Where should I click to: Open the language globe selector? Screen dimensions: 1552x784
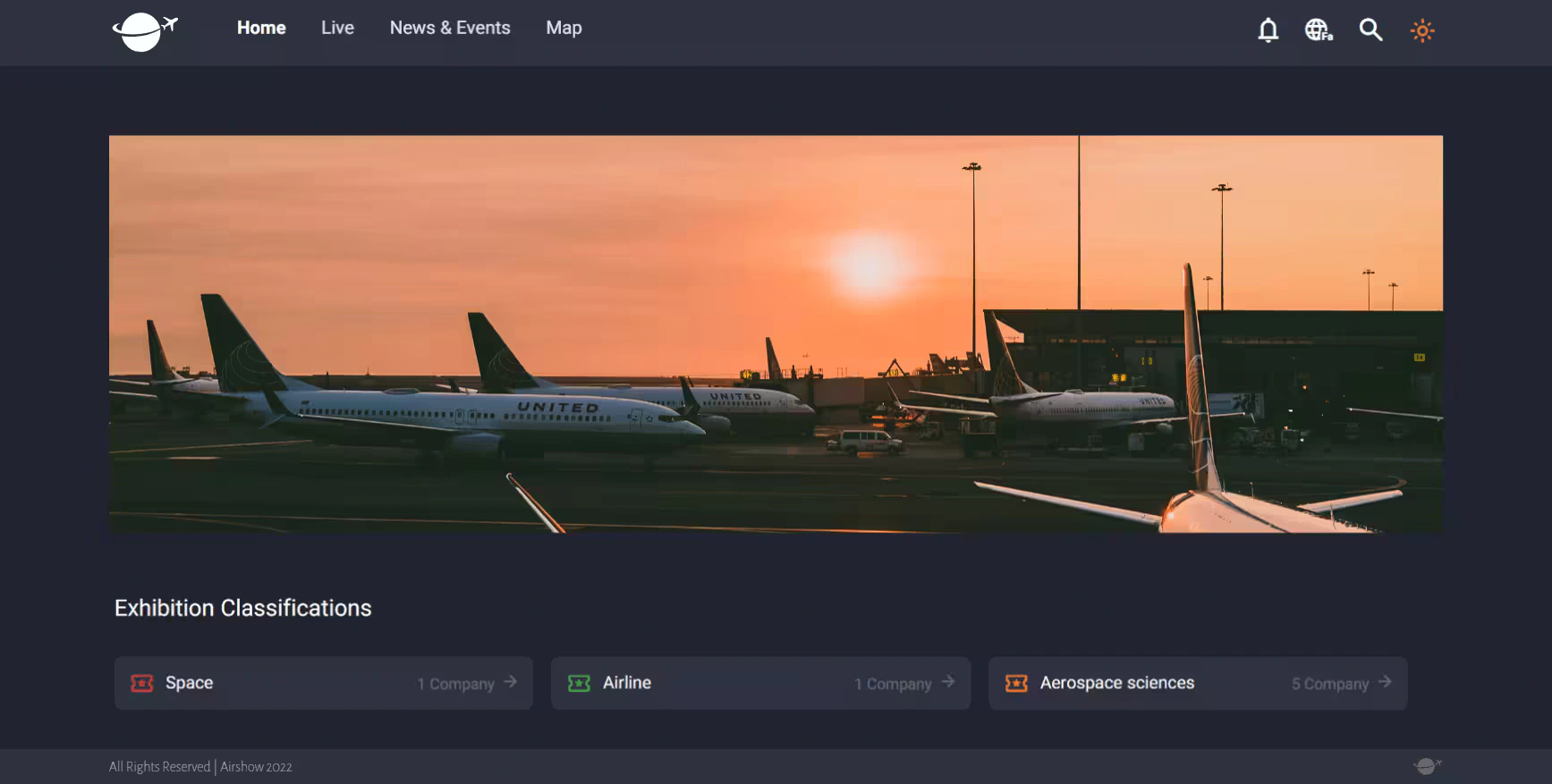click(1319, 30)
